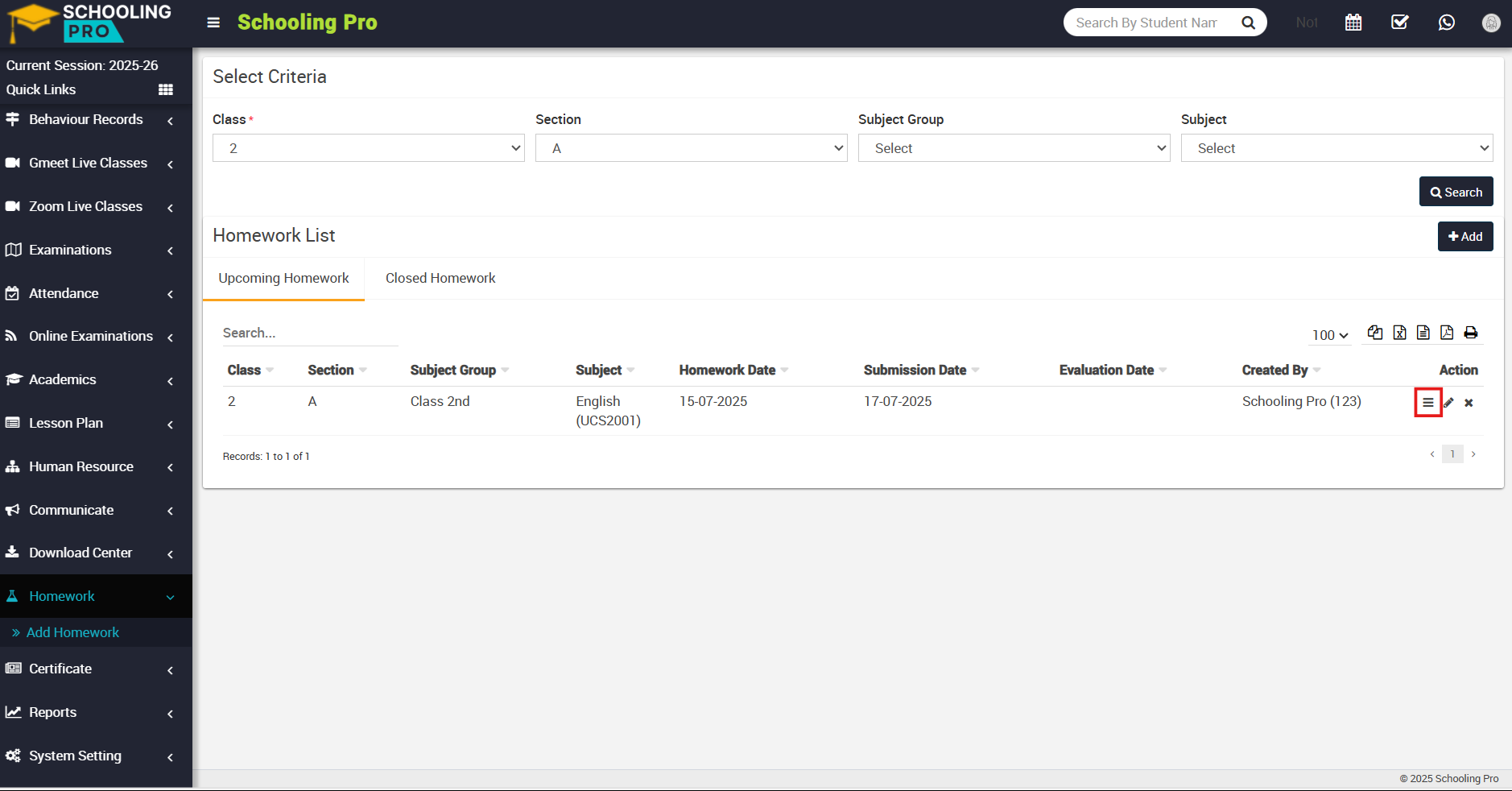
Task: Change the rows-per-page value 100
Action: (x=1330, y=335)
